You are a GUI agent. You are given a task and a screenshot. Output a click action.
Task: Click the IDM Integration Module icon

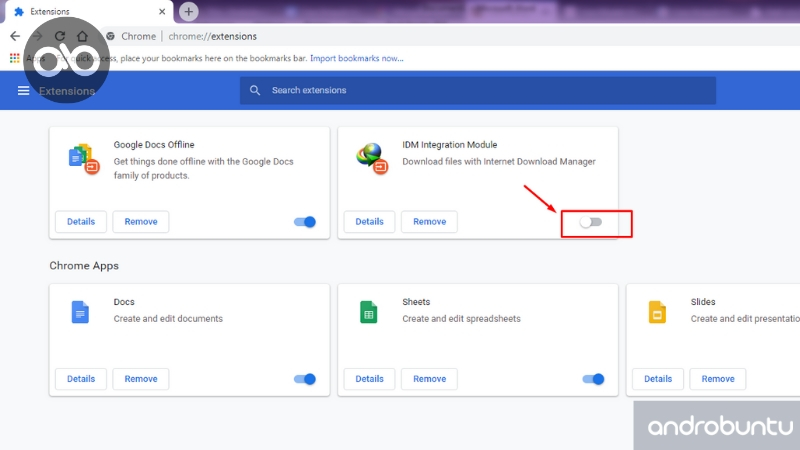click(x=371, y=157)
